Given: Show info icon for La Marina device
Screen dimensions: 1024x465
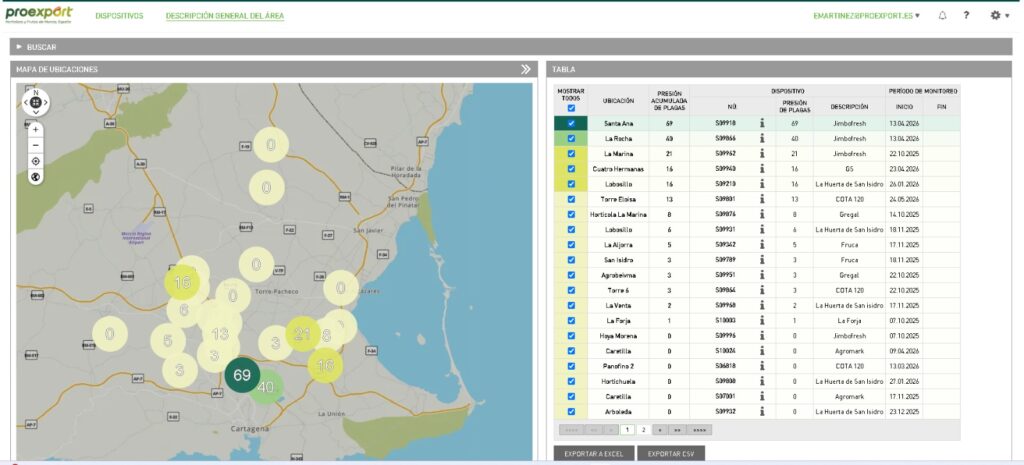Looking at the screenshot, I should pos(761,153).
